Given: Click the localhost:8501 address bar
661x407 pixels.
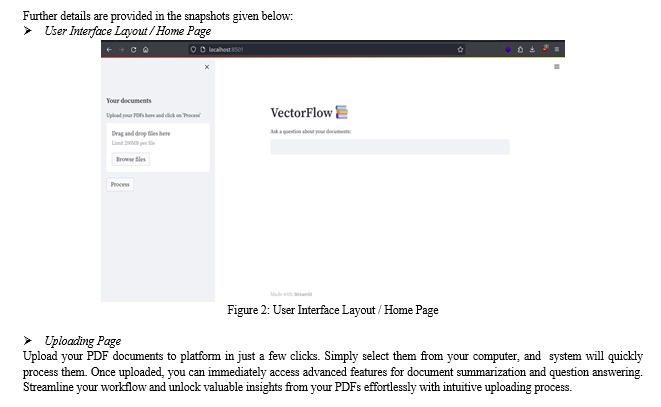Looking at the screenshot, I should click(327, 50).
